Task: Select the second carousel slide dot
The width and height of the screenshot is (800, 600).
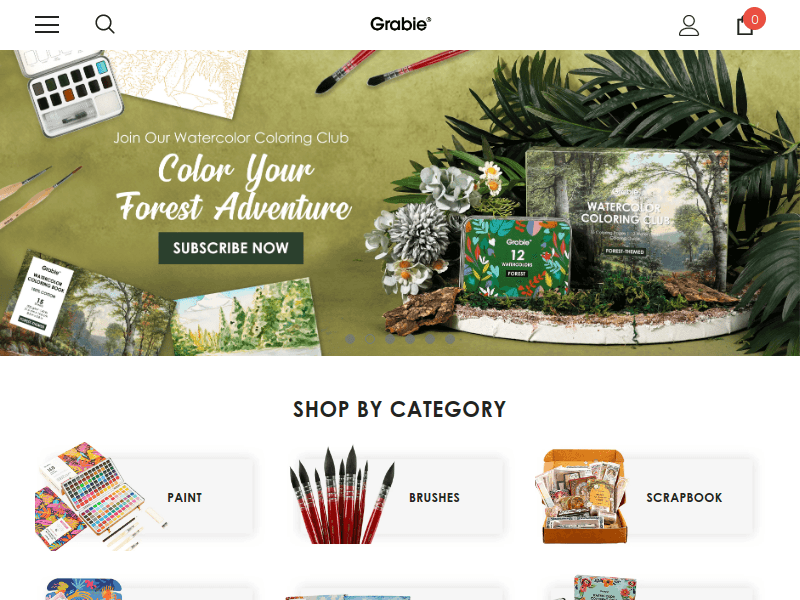Action: [370, 339]
